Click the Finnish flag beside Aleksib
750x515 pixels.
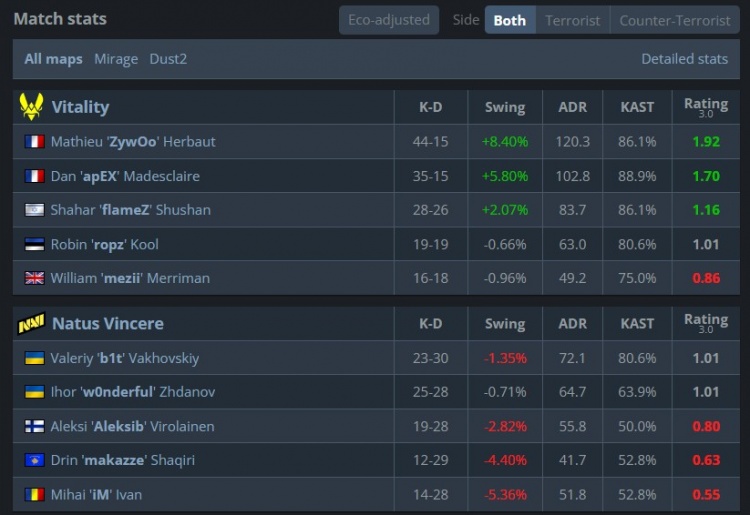(x=34, y=427)
